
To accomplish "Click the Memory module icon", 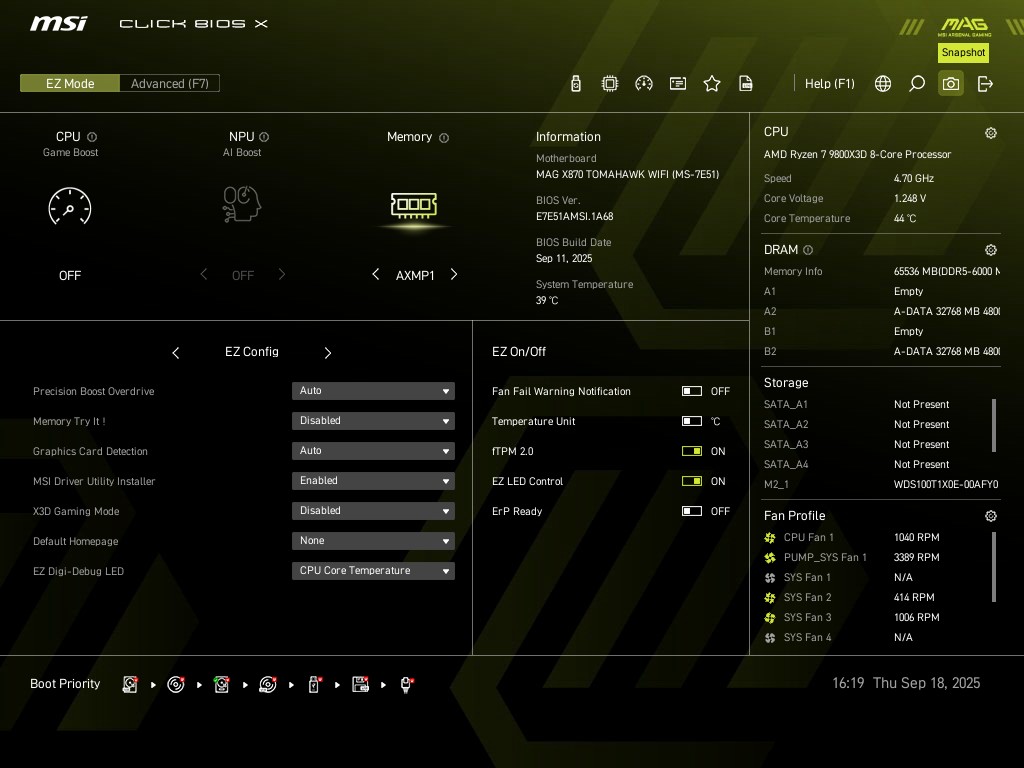I will (413, 204).
